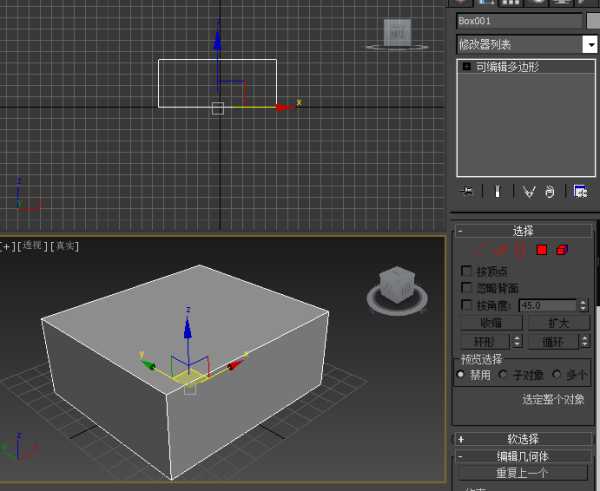
Task: Select Edge sub-object level icon
Action: (501, 250)
